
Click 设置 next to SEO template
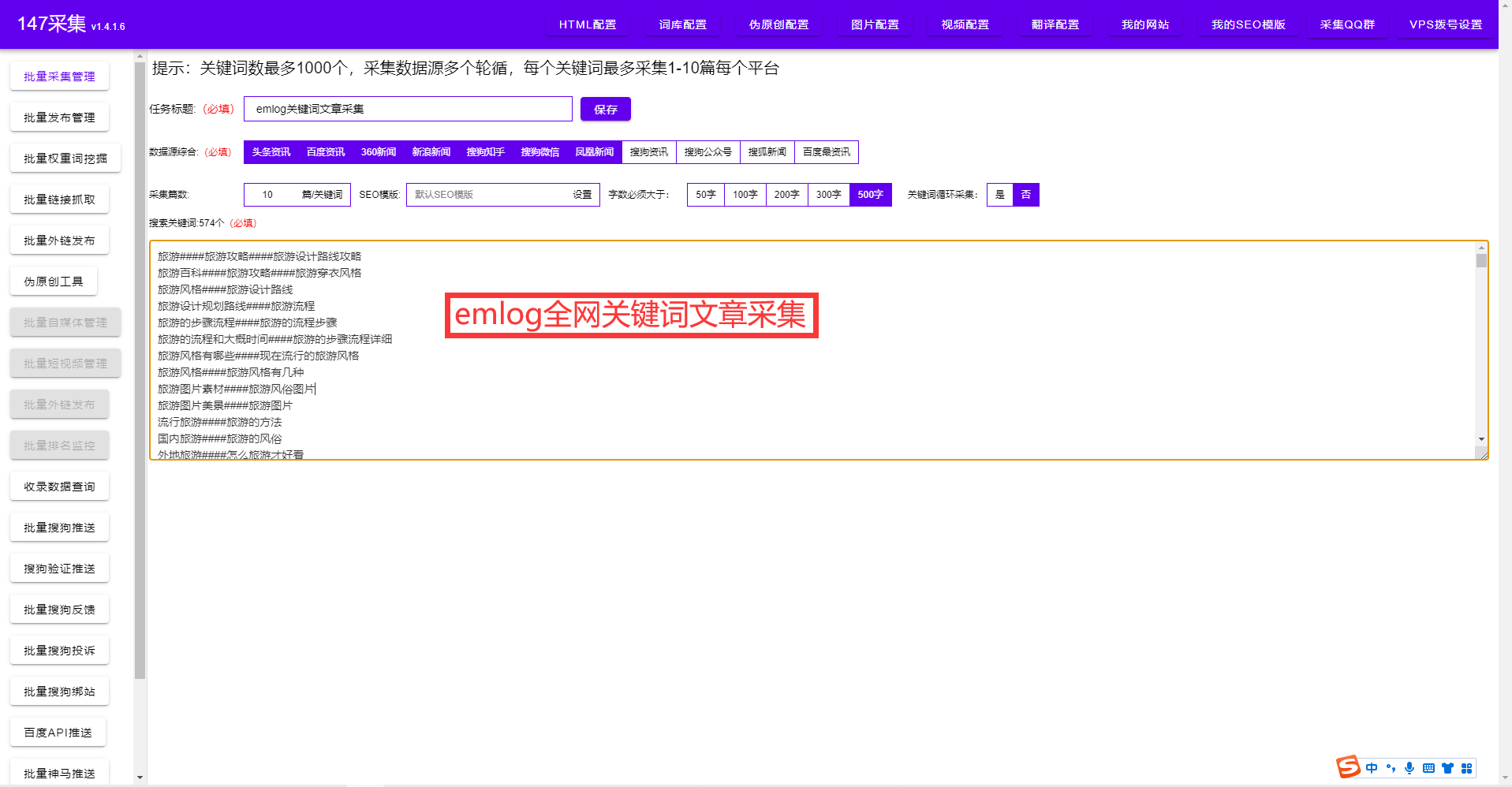582,195
